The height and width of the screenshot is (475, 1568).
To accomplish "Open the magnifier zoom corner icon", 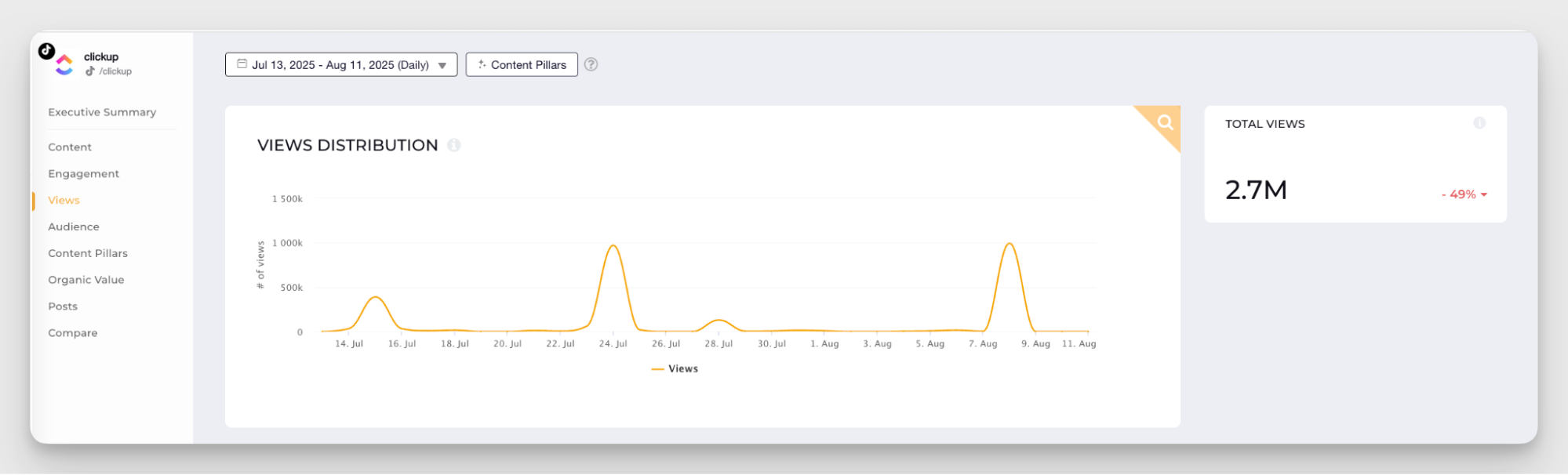I will (1165, 121).
